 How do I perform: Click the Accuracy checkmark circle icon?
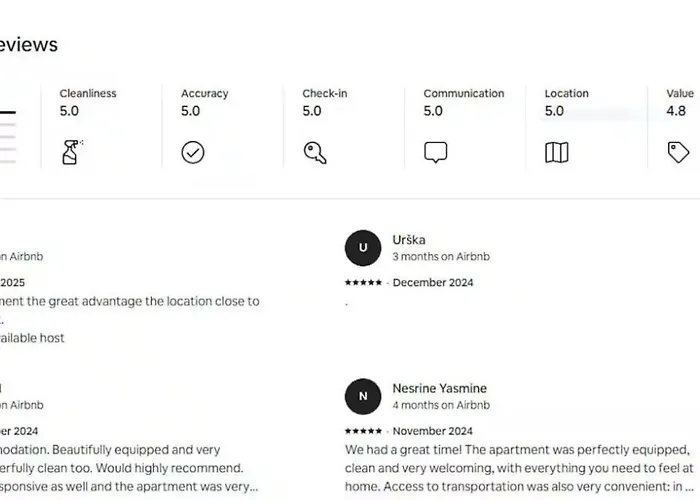pyautogui.click(x=193, y=153)
